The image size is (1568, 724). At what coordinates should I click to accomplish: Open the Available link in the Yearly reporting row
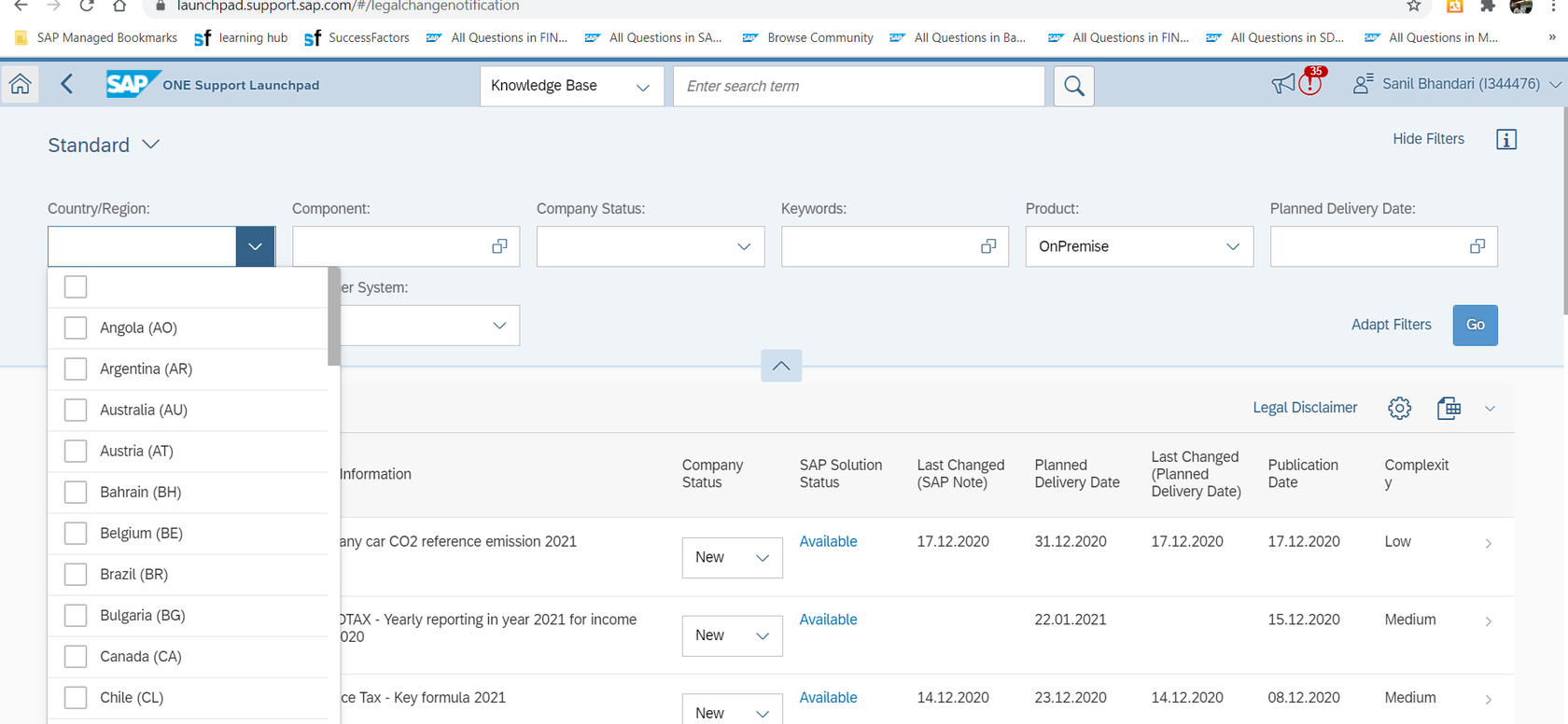click(x=828, y=620)
